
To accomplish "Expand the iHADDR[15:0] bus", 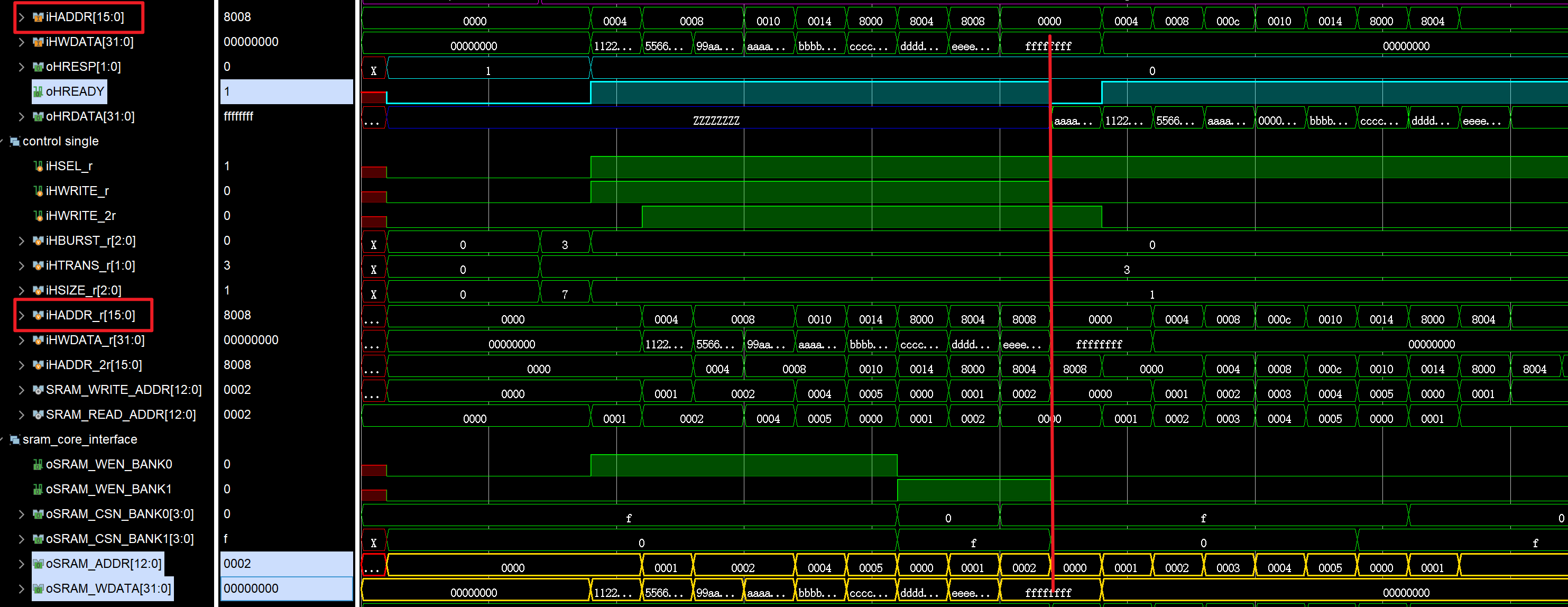I will pos(21,17).
